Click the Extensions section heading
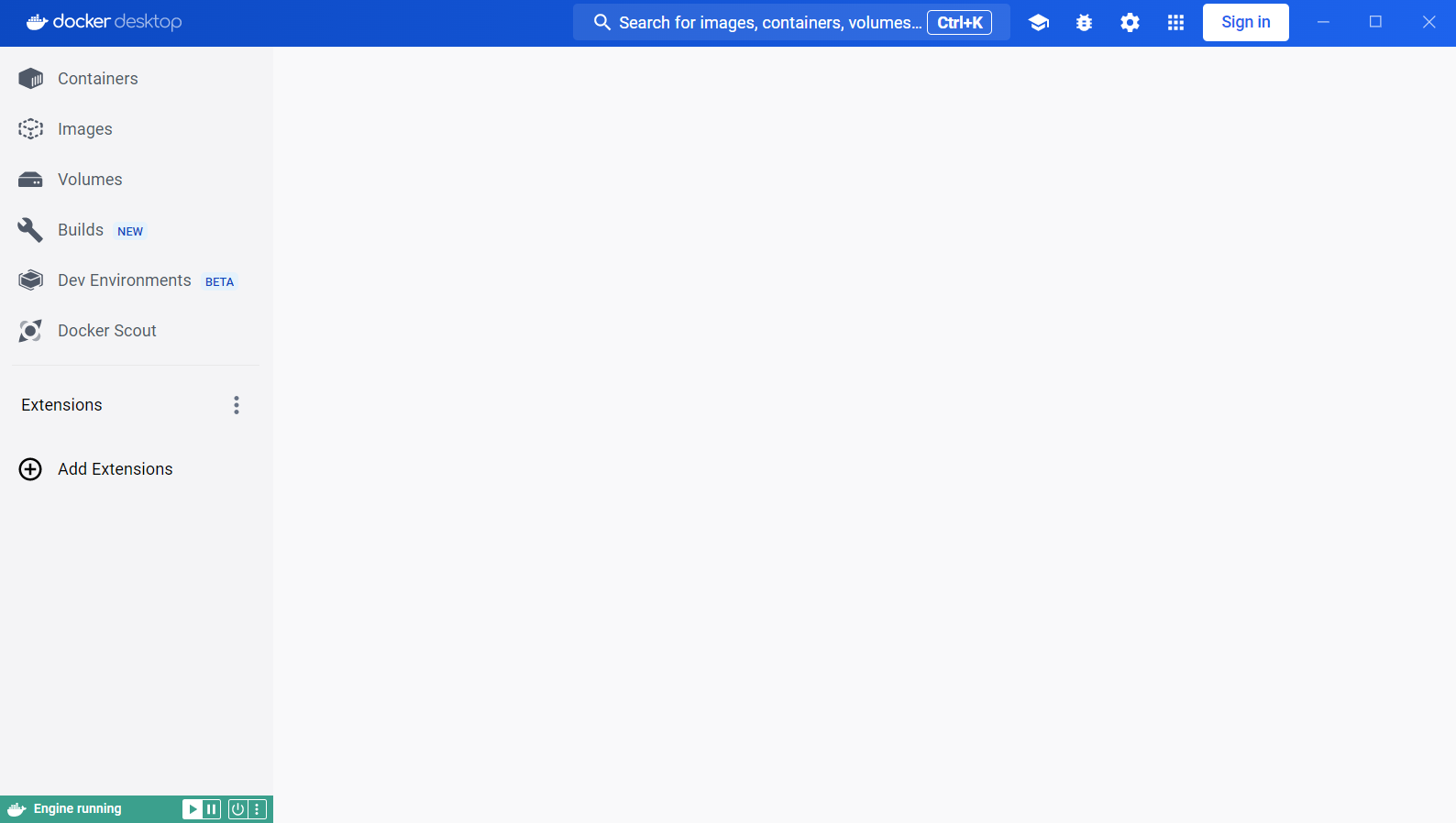Viewport: 1456px width, 823px height. 61,405
